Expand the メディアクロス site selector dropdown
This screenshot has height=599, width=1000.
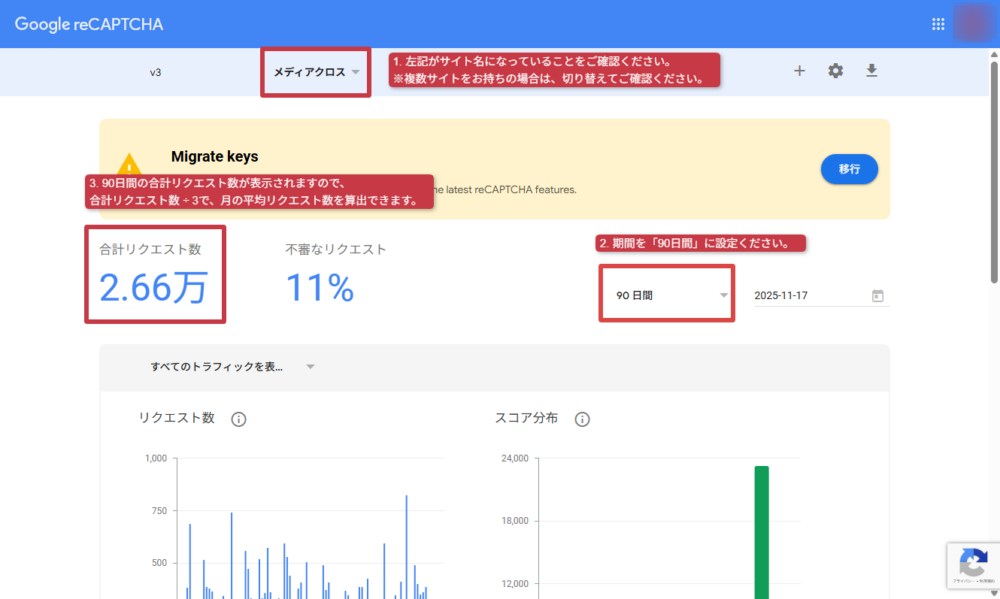316,72
